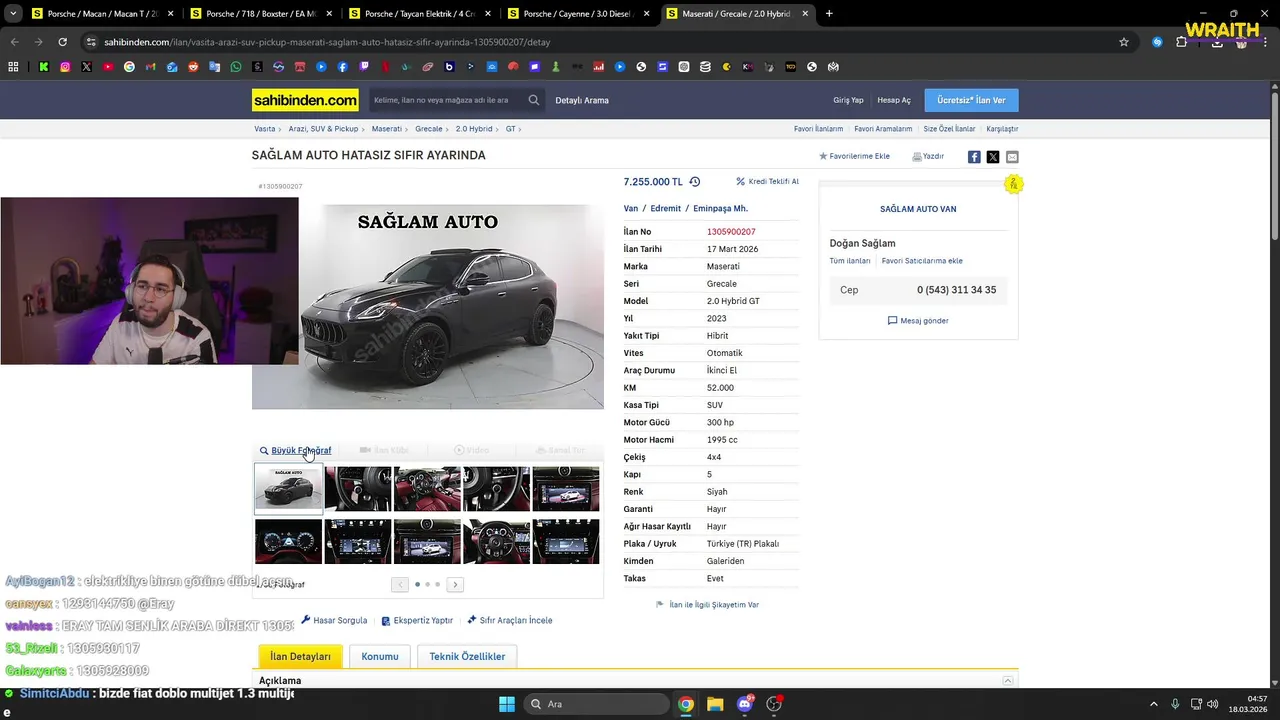Open the Google bookmark icon

pyautogui.click(x=129, y=67)
